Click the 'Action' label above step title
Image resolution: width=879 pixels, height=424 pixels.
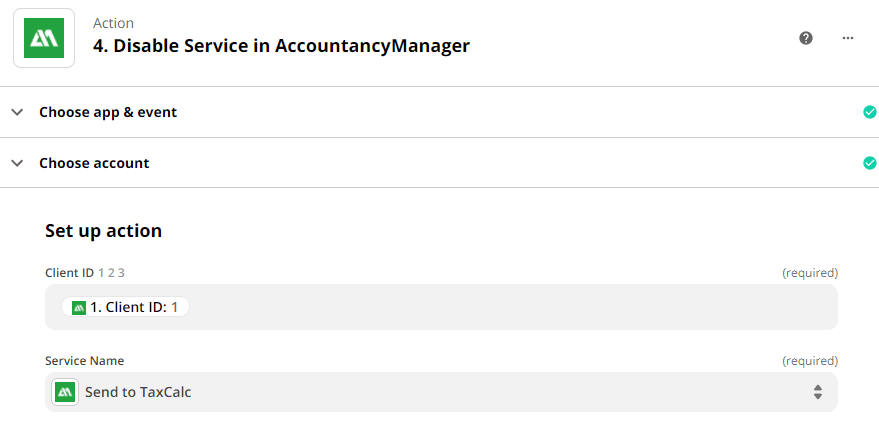[x=113, y=23]
